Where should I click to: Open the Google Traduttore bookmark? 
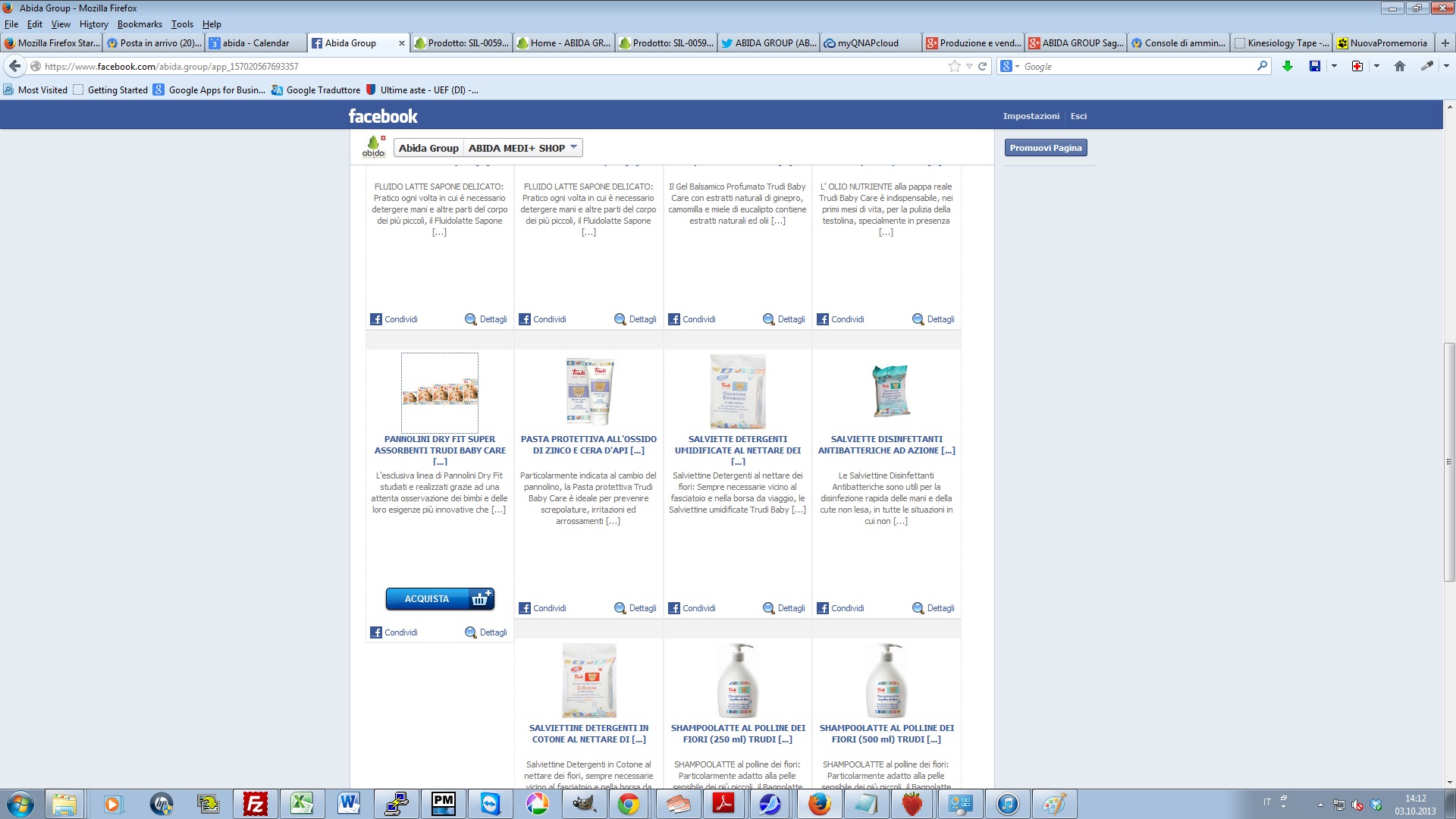click(x=315, y=89)
